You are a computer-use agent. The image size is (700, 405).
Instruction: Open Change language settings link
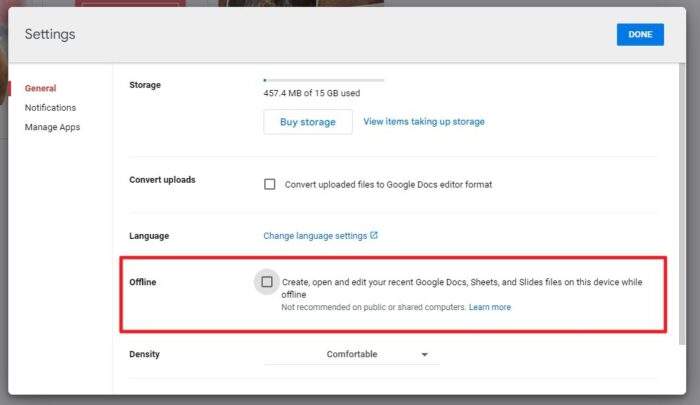pyautogui.click(x=315, y=236)
